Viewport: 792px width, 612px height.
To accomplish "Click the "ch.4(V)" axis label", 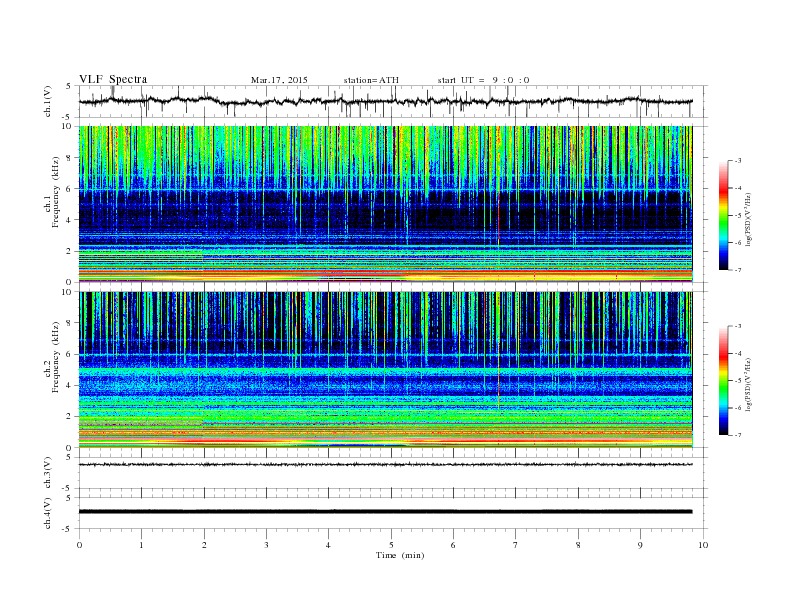I will pyautogui.click(x=48, y=513).
